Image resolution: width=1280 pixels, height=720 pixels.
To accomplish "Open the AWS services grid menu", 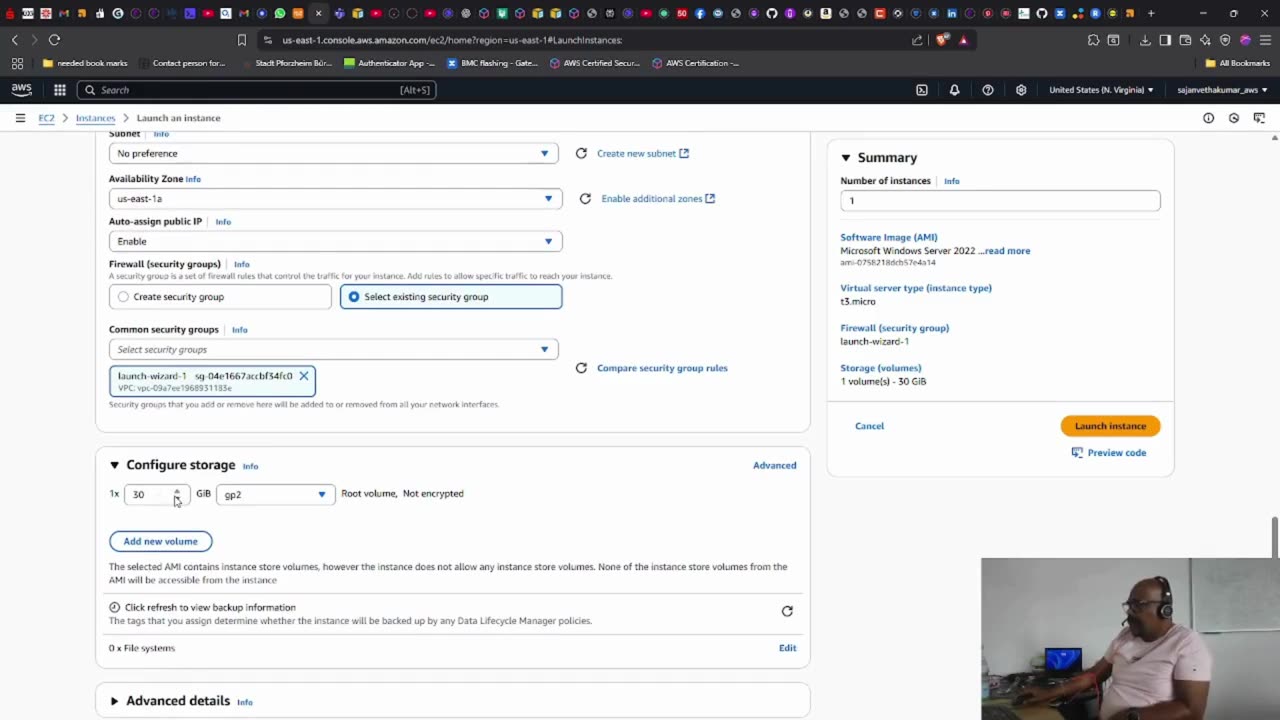I will click(x=60, y=90).
